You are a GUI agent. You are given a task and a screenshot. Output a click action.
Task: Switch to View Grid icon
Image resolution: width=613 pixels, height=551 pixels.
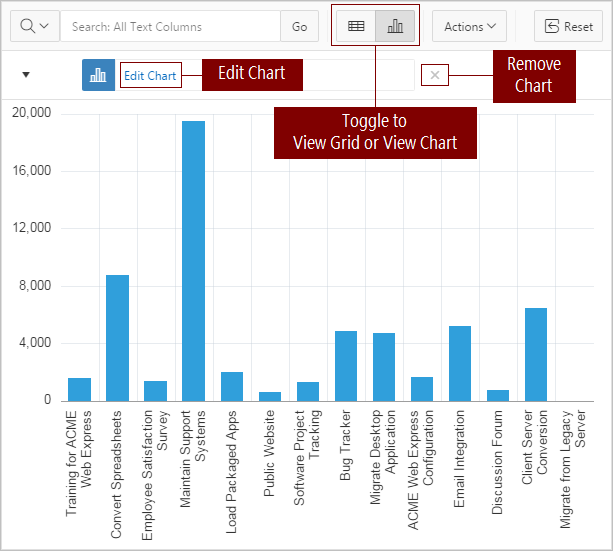pos(356,27)
